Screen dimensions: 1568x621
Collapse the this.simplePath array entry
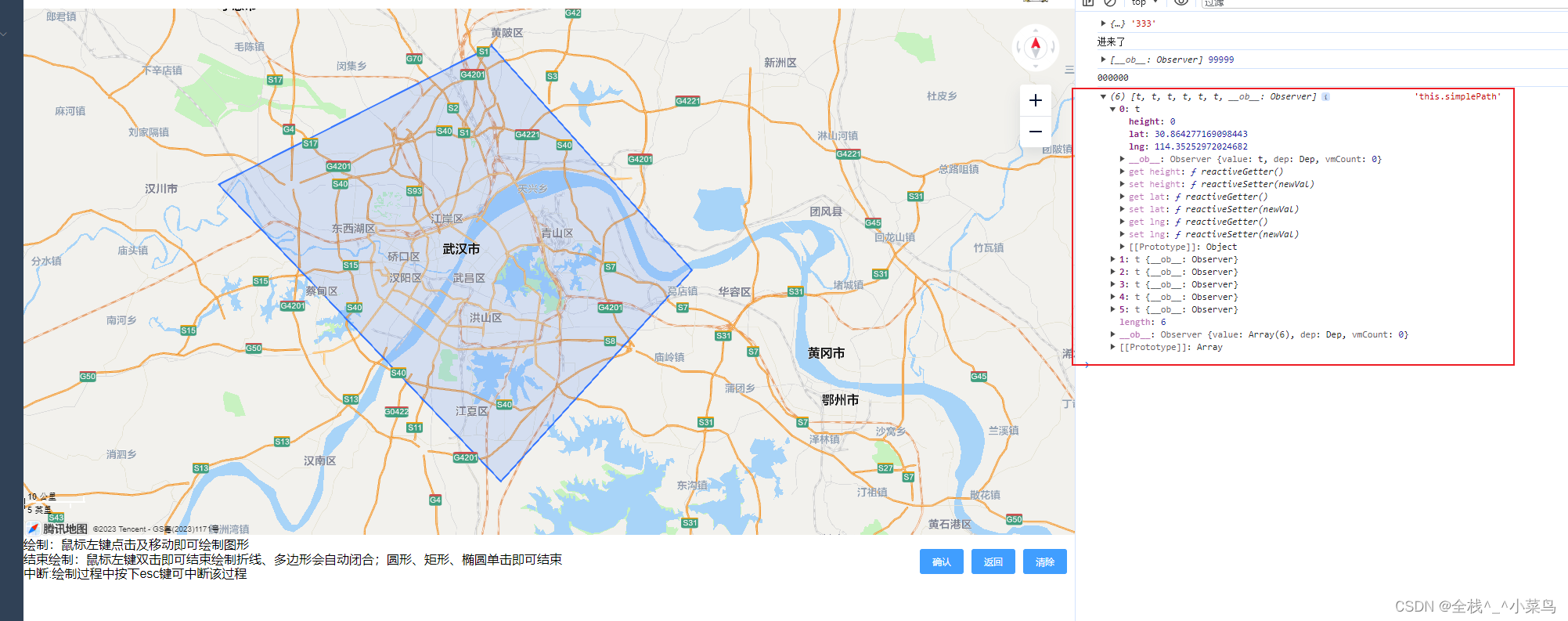1103,96
